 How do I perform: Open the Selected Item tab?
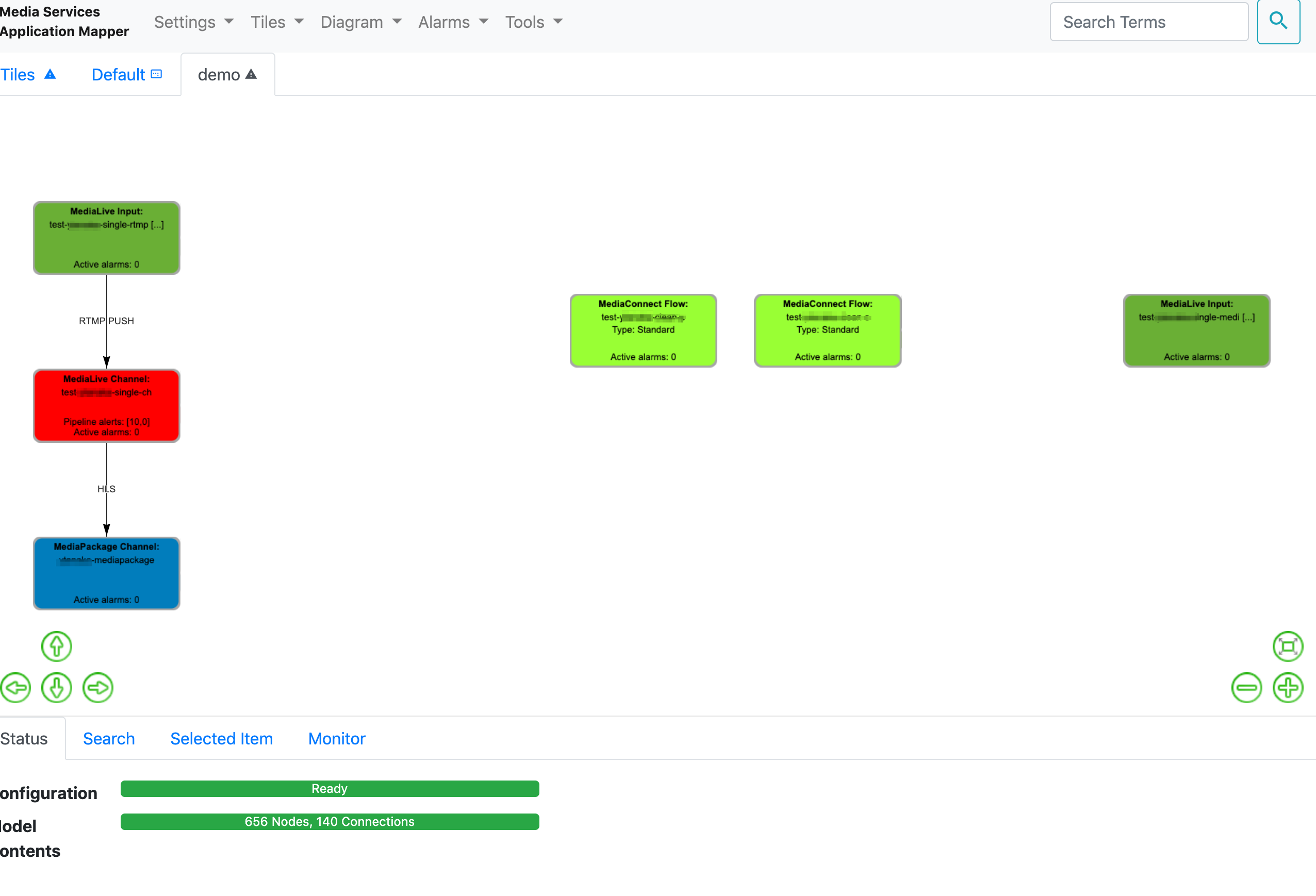click(x=221, y=738)
